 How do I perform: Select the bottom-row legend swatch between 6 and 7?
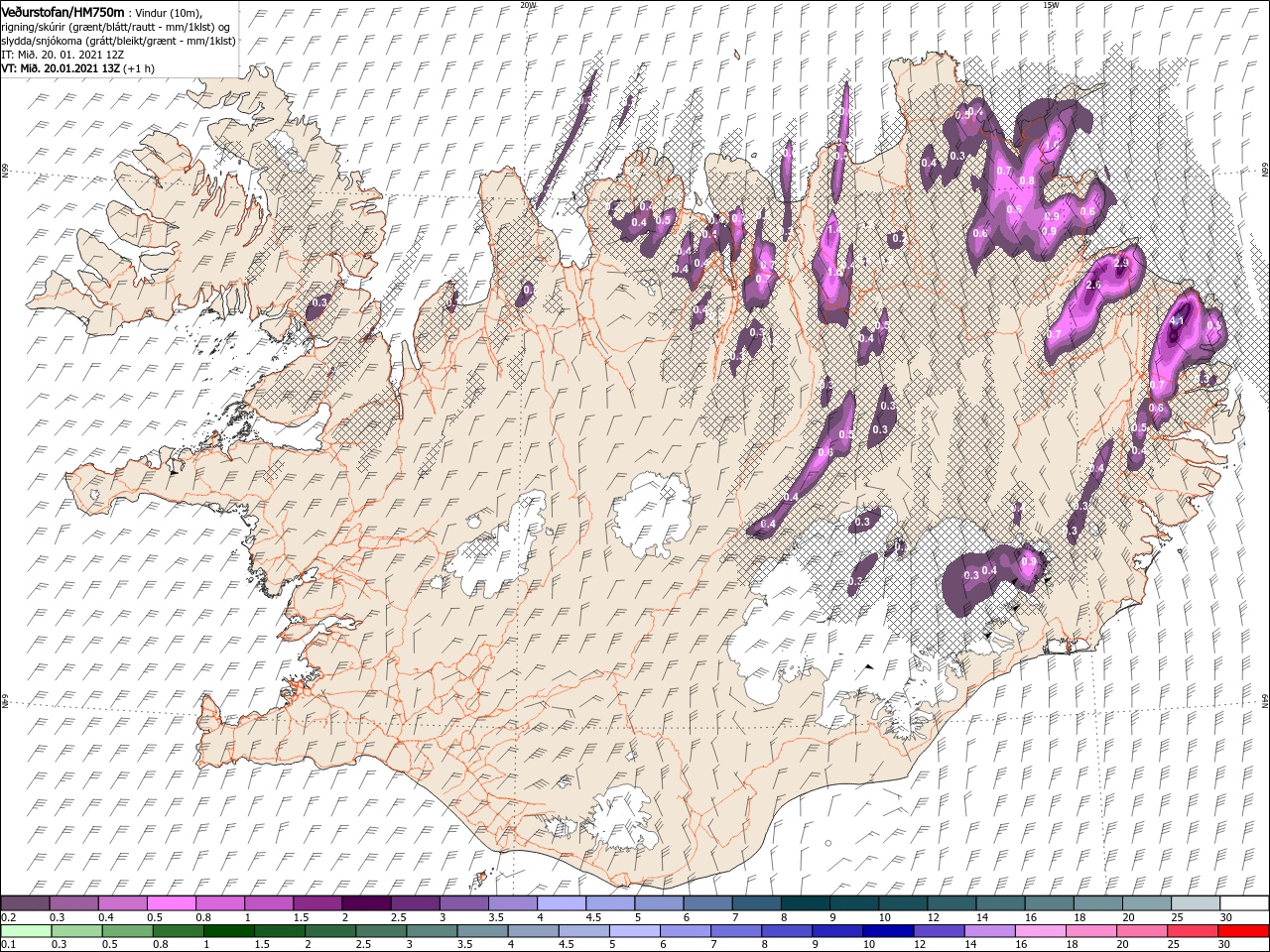(686, 931)
